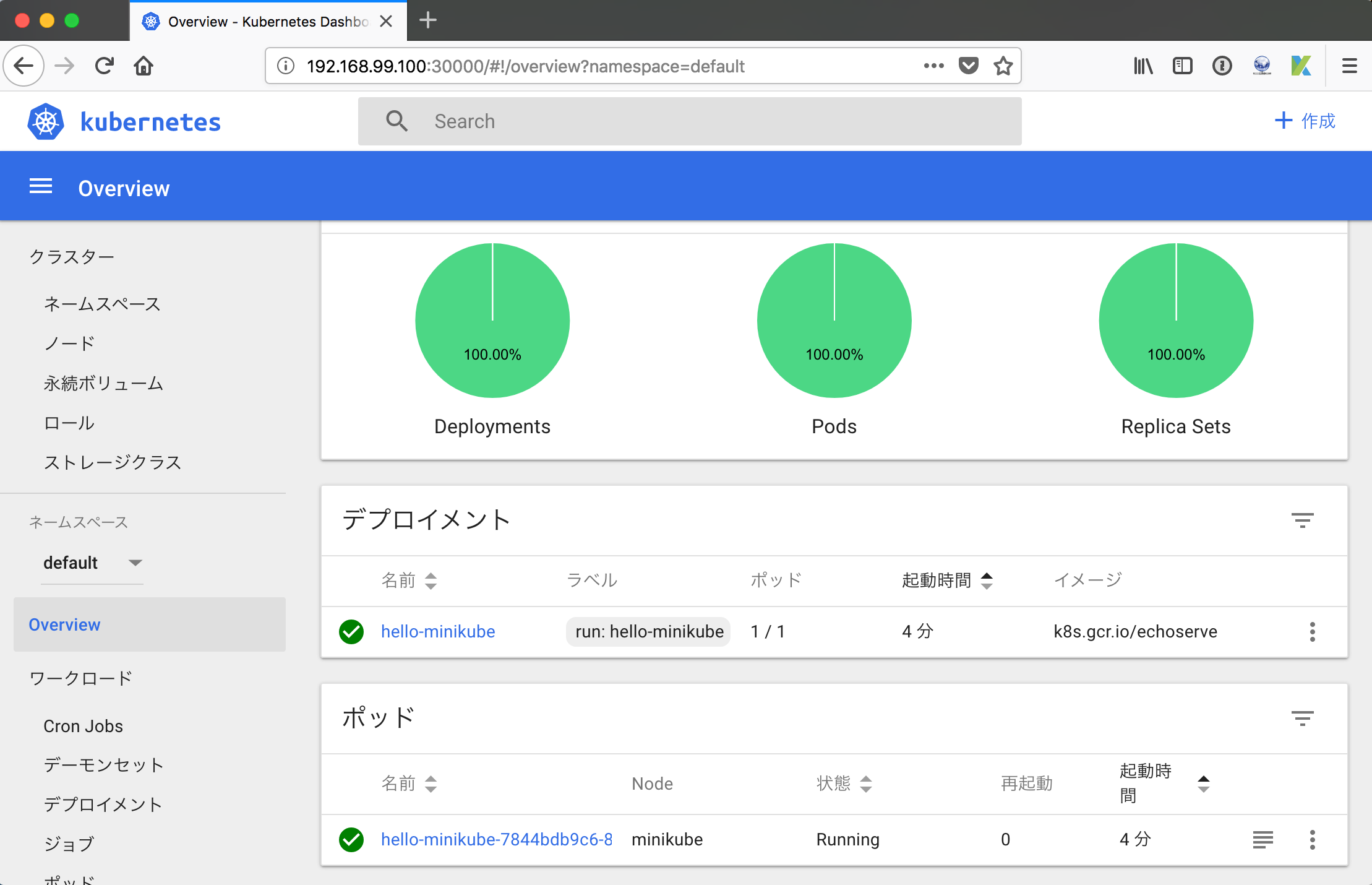Toggle sort by 起動時間 in the pod table

(1203, 783)
